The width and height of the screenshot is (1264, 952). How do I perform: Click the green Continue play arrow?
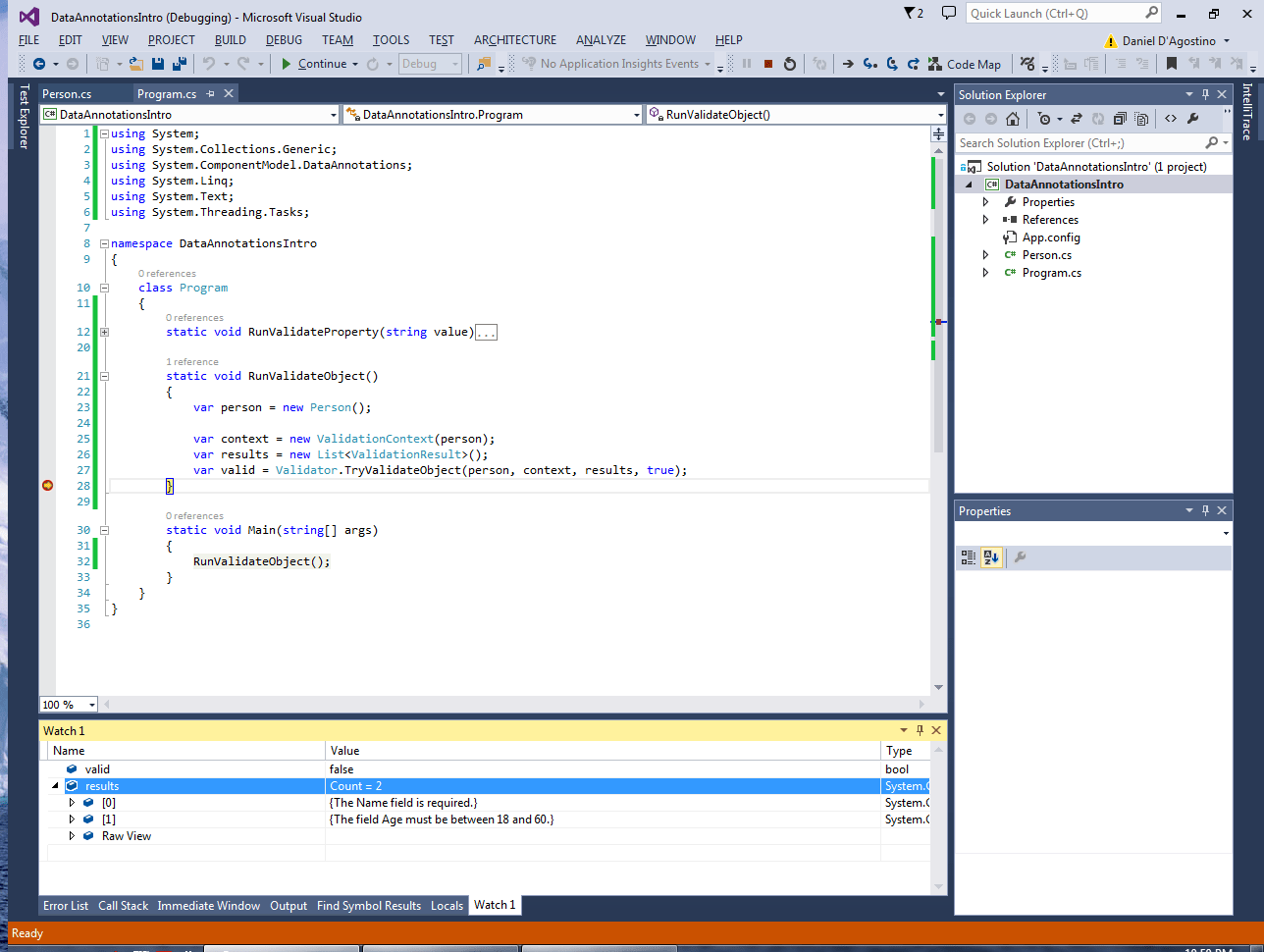click(286, 64)
